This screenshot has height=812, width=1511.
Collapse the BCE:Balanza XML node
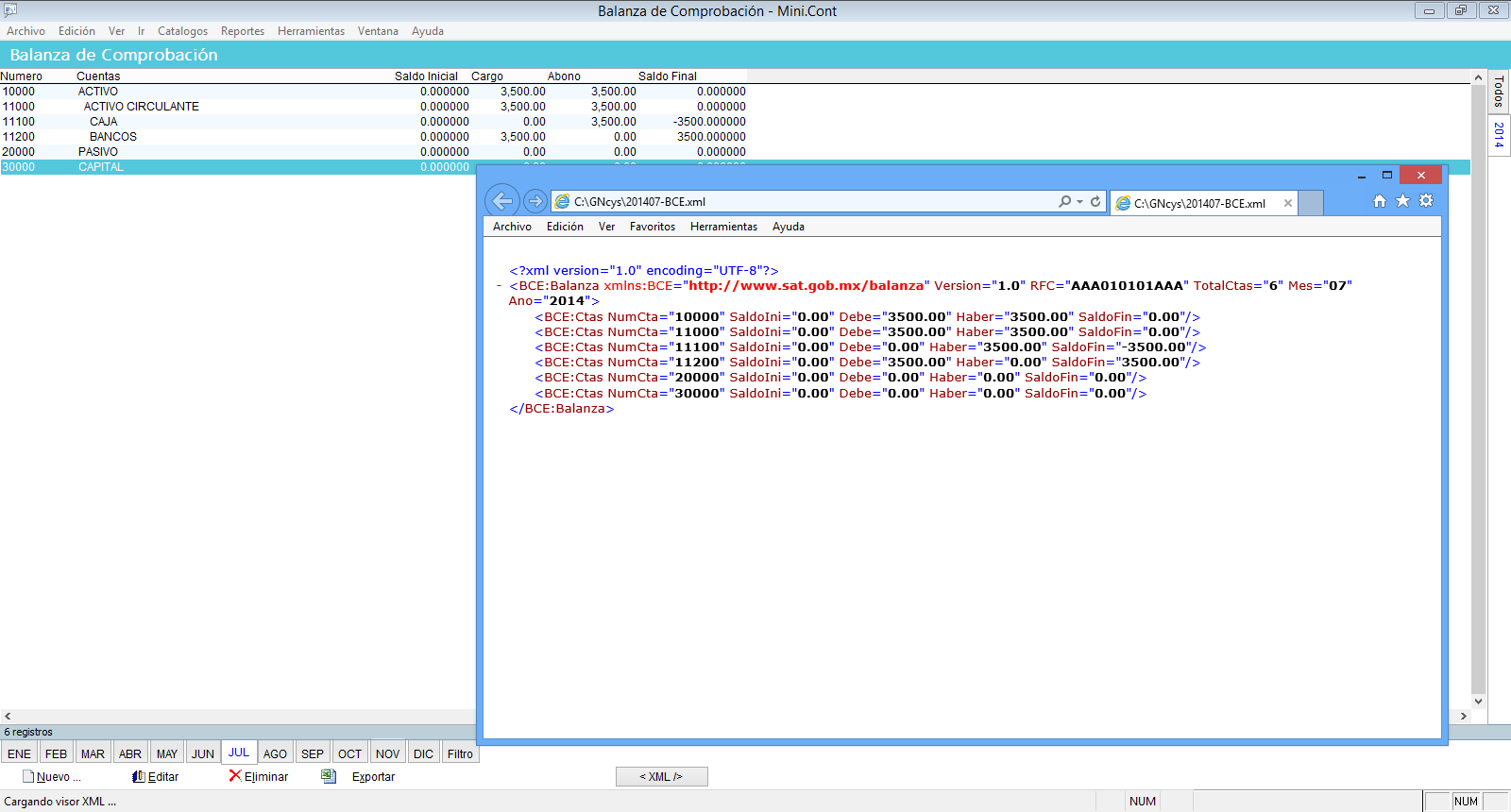click(499, 285)
